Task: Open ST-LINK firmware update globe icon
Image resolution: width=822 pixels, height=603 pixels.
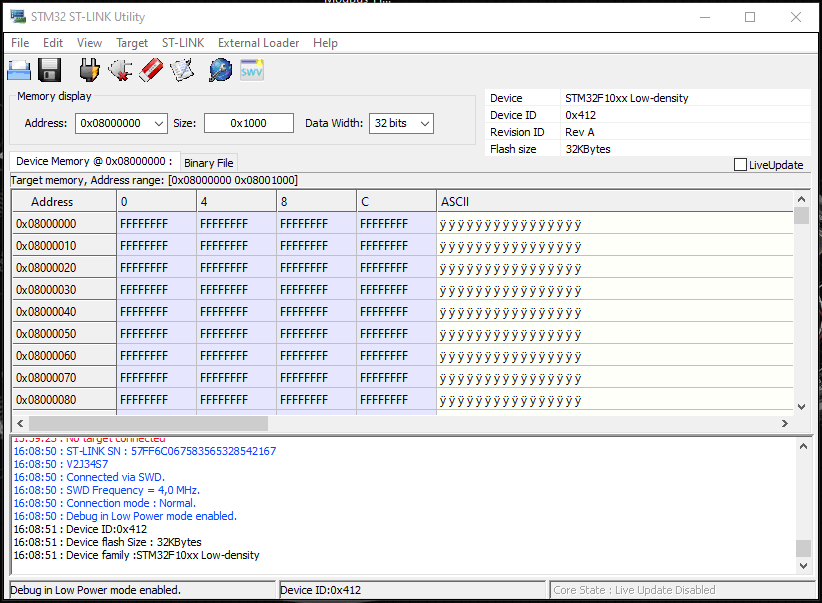Action: [x=221, y=70]
